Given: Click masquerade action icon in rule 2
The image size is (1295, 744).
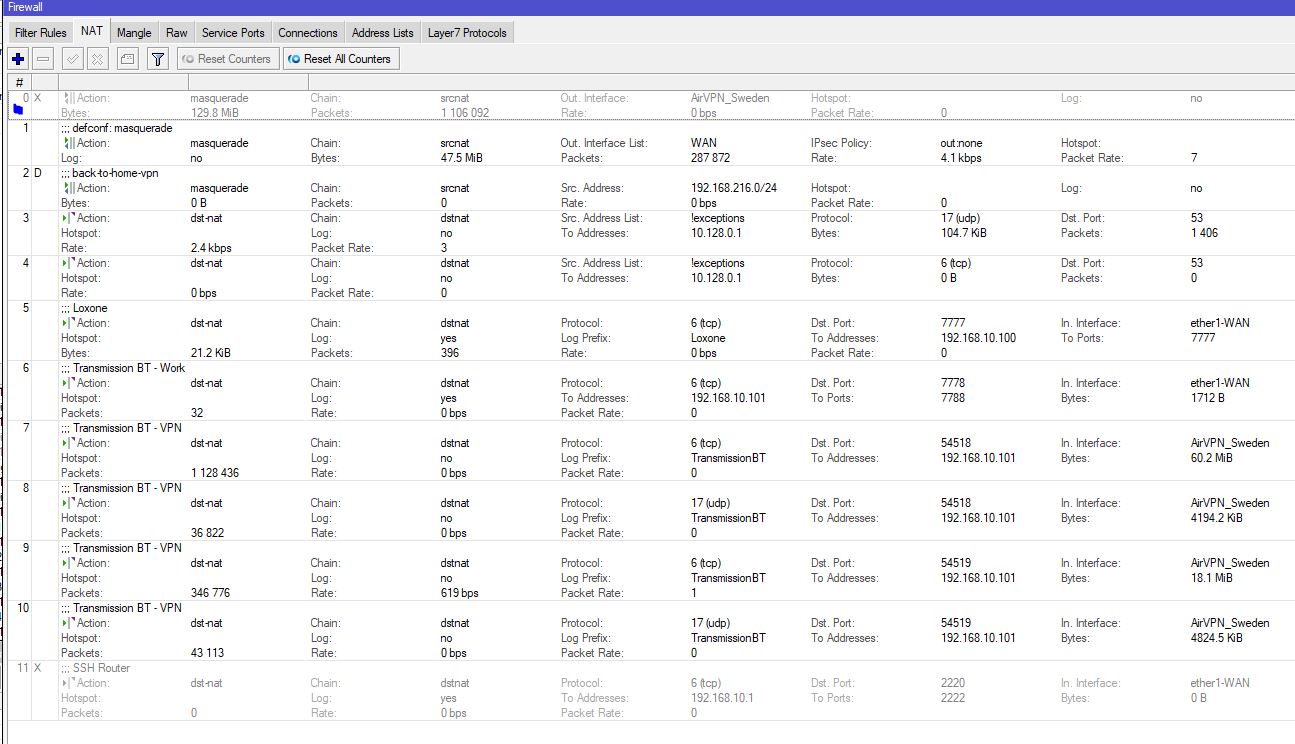Looking at the screenshot, I should coord(68,188).
